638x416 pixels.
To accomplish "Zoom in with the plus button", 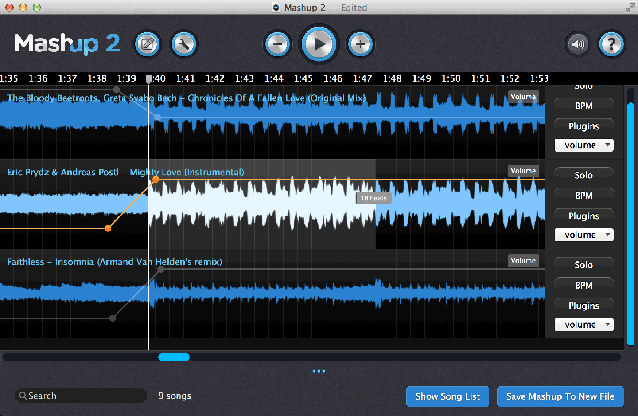I will click(360, 44).
